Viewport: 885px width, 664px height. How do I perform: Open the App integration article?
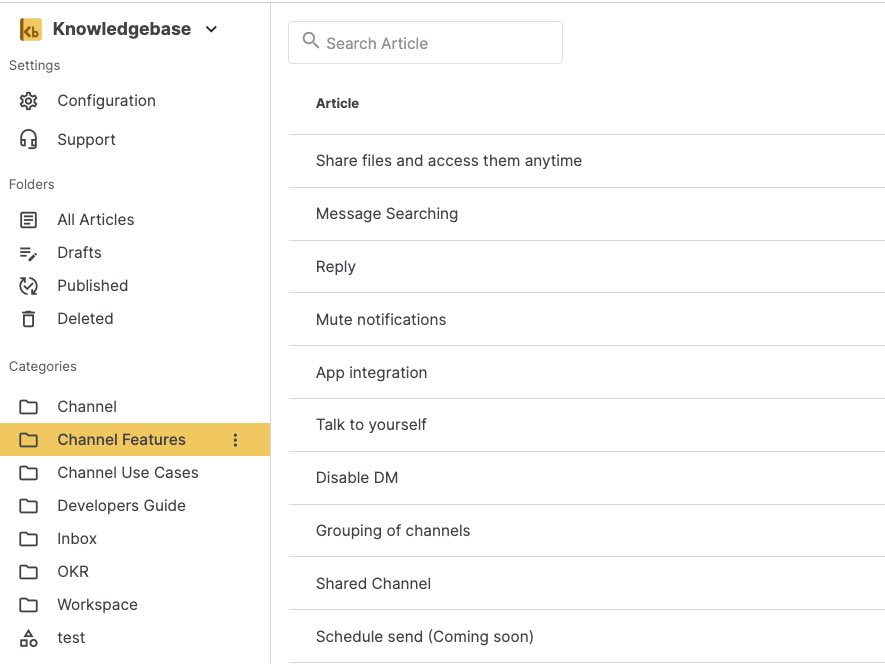pos(371,373)
